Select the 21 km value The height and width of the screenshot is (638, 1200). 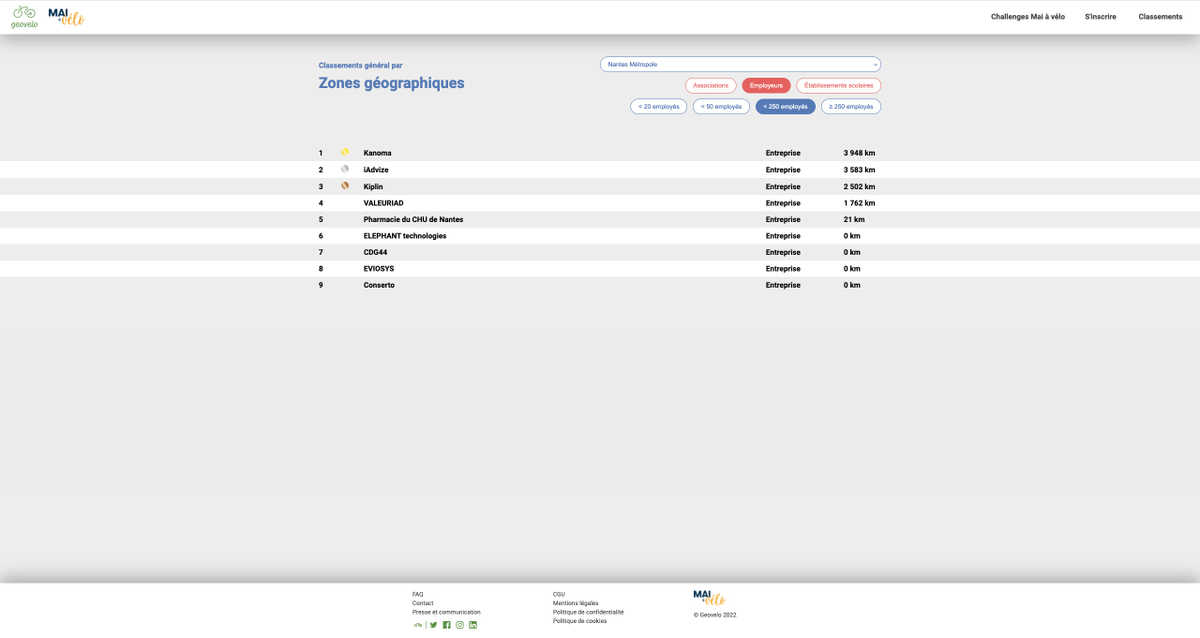pos(854,220)
